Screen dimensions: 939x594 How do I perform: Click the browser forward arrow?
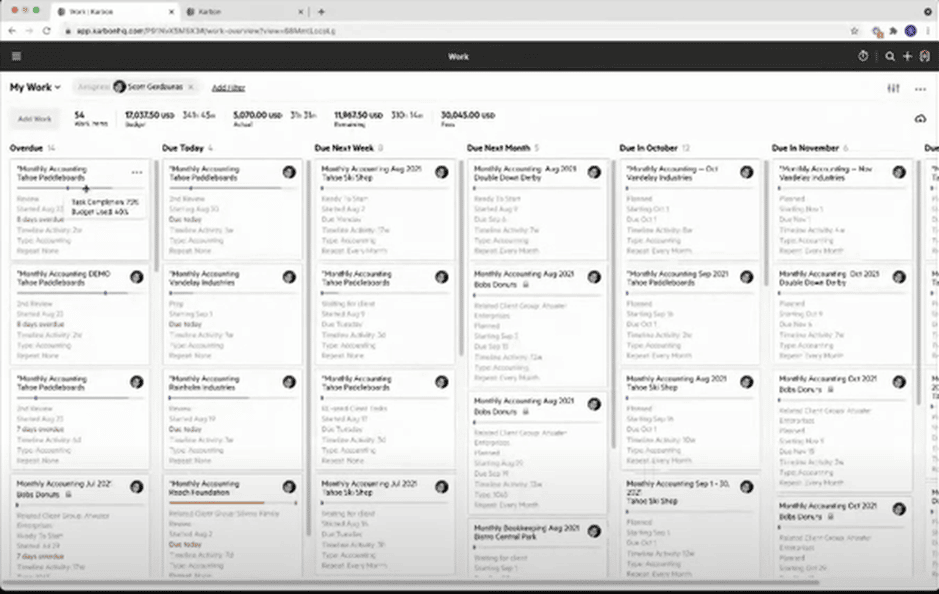click(x=29, y=31)
